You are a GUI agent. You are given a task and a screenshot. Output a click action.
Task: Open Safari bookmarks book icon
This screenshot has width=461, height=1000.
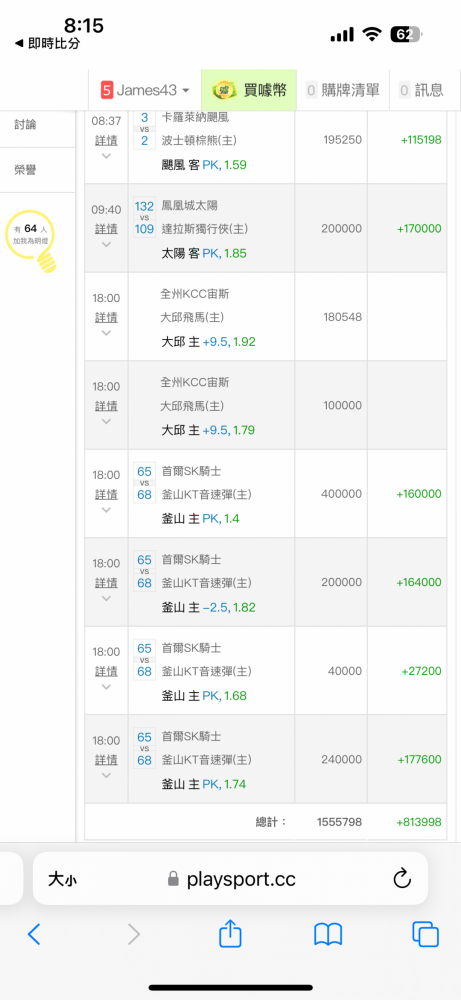click(328, 935)
